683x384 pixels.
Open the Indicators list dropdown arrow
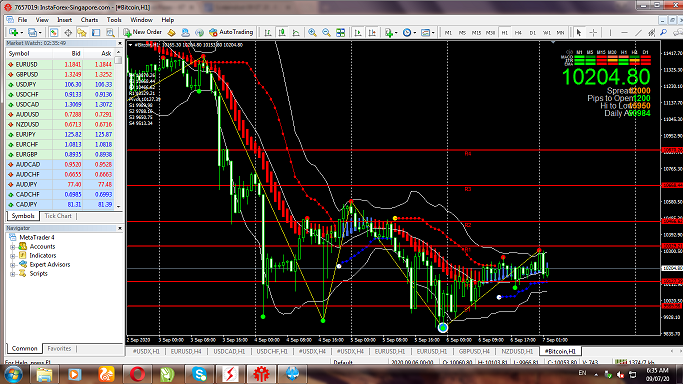click(x=396, y=33)
